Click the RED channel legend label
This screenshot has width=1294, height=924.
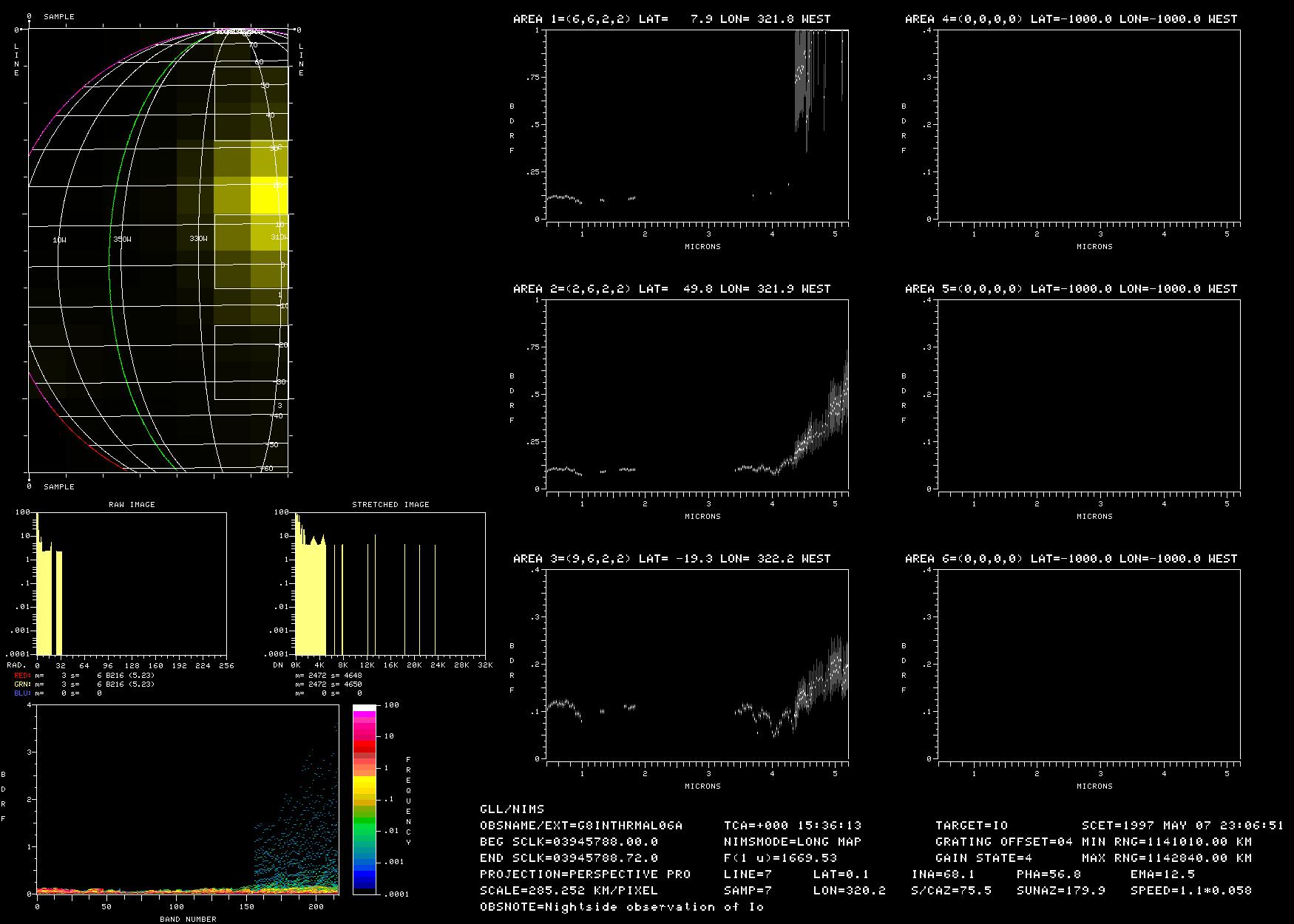pyautogui.click(x=22, y=676)
